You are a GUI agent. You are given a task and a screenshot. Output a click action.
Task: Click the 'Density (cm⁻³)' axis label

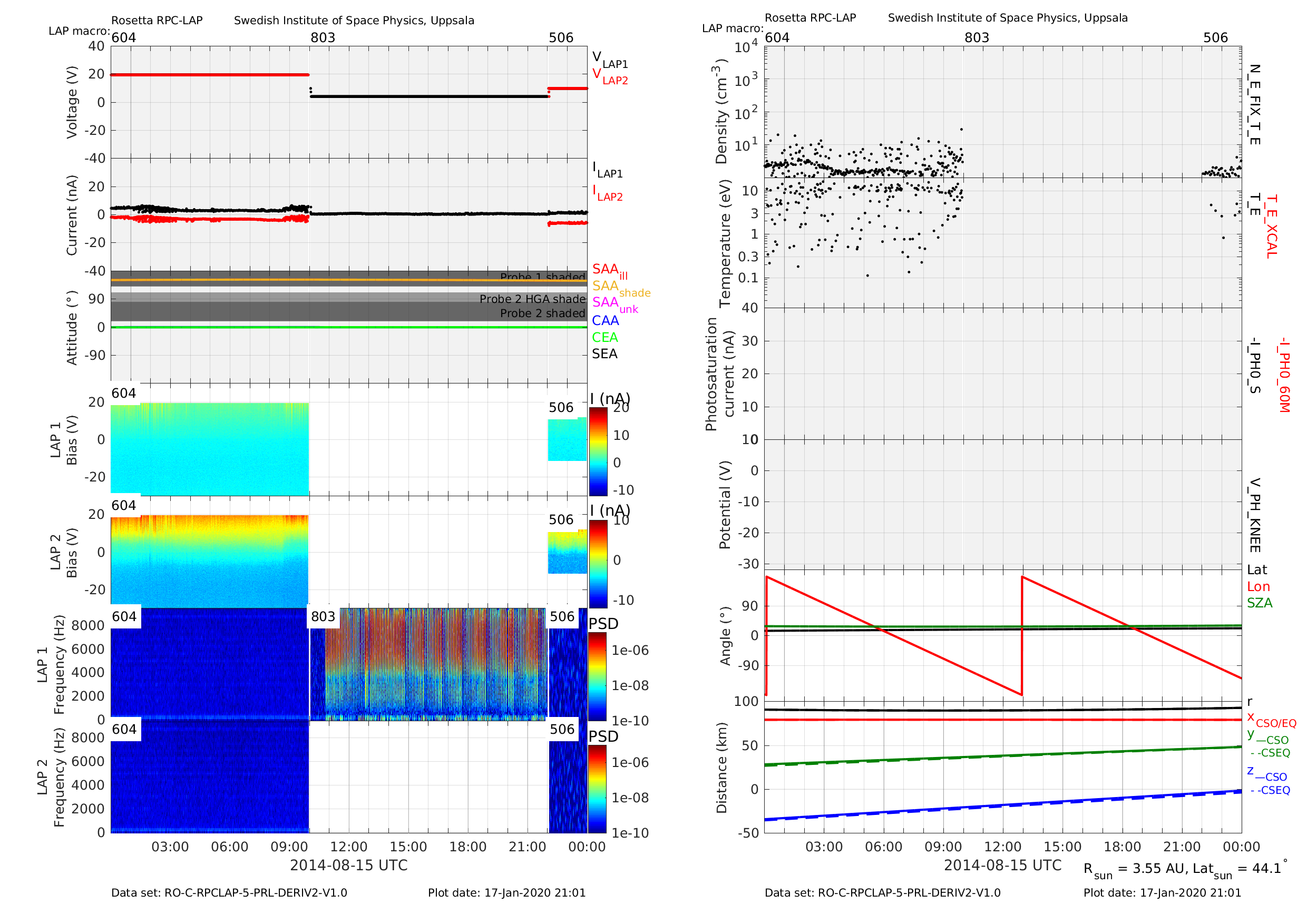721,112
